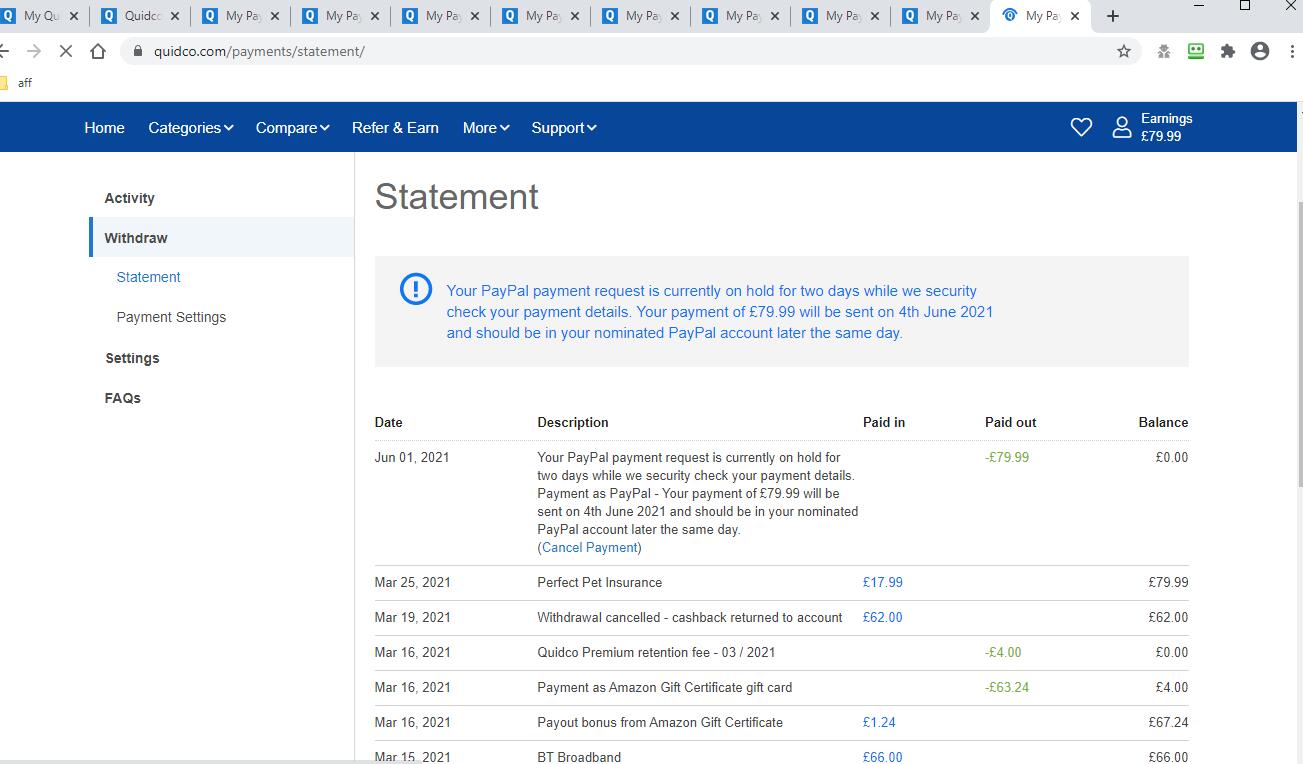Open the More dropdown menu

[x=486, y=128]
